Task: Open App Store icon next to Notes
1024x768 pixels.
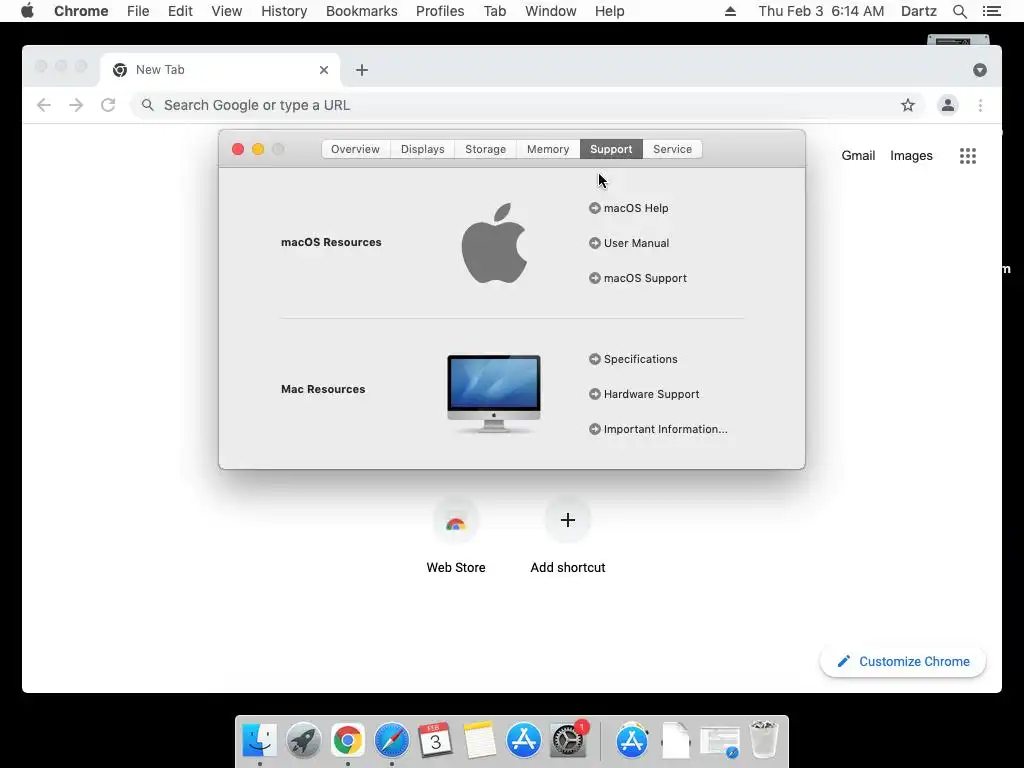Action: [x=524, y=741]
